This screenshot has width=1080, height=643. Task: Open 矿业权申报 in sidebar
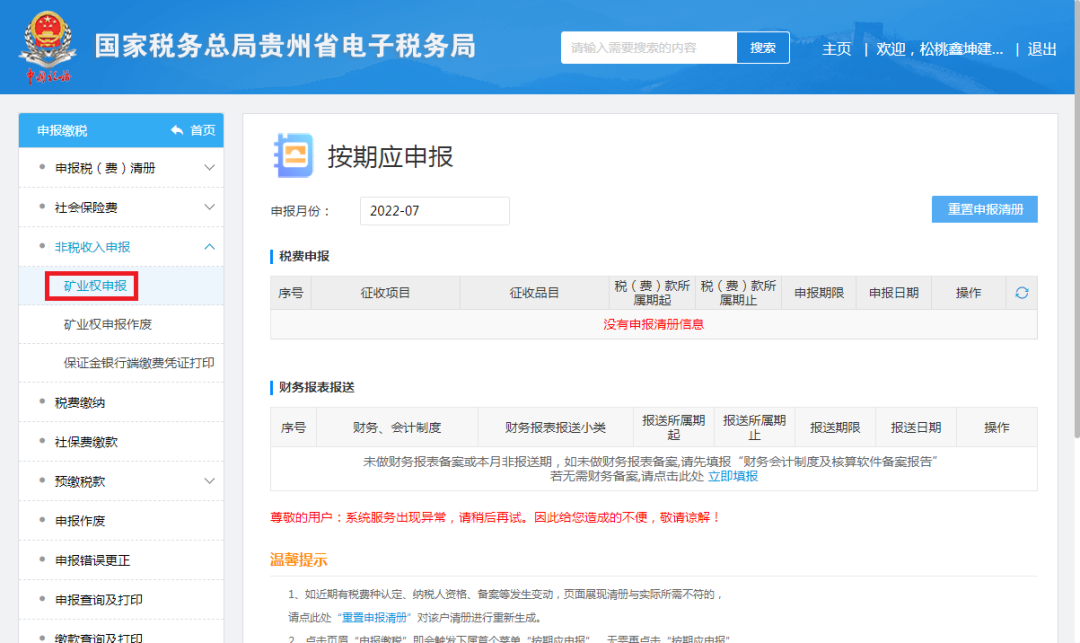pos(95,286)
